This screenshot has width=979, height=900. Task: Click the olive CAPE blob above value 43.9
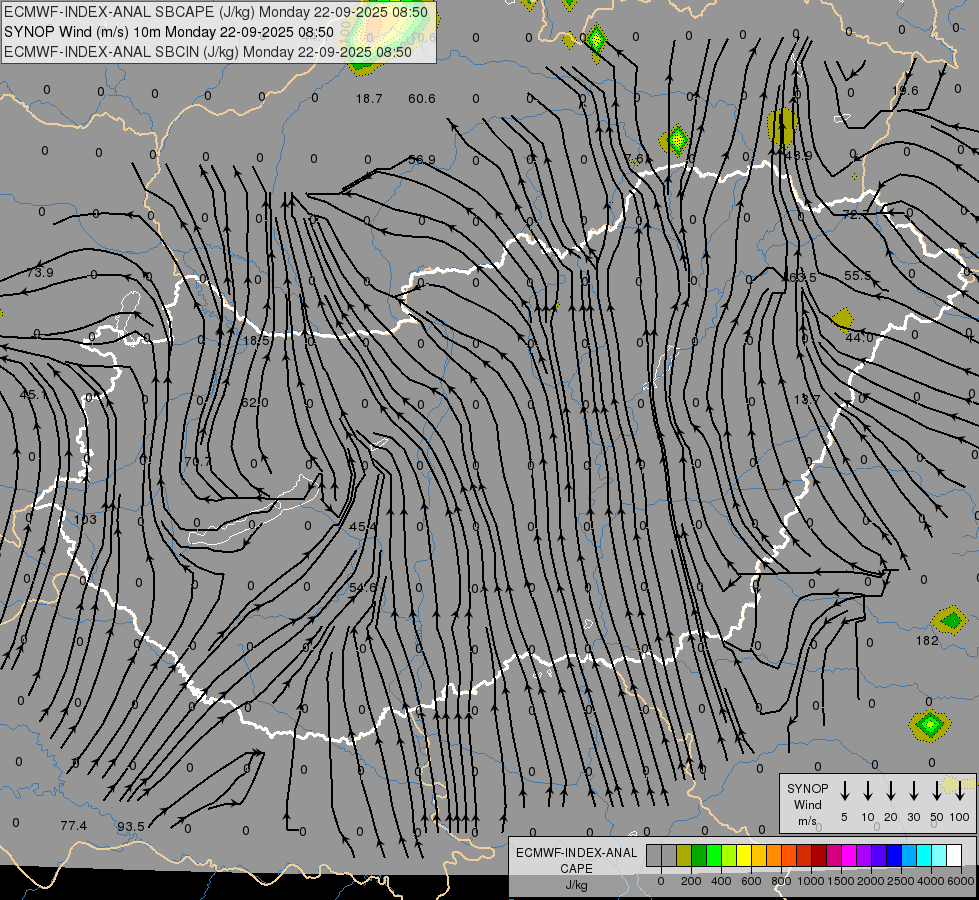click(x=782, y=127)
